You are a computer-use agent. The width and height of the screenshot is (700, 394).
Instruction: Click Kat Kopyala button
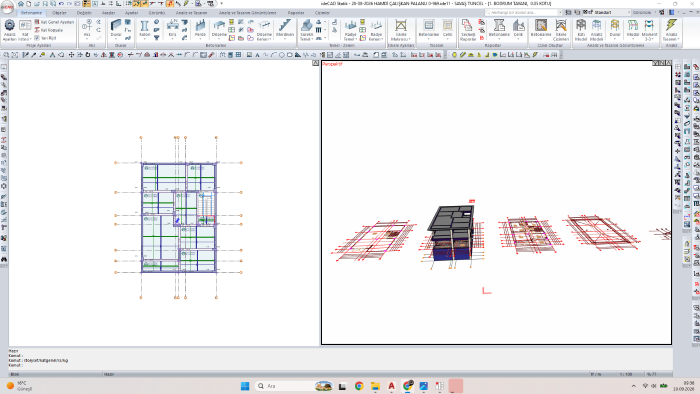49,30
